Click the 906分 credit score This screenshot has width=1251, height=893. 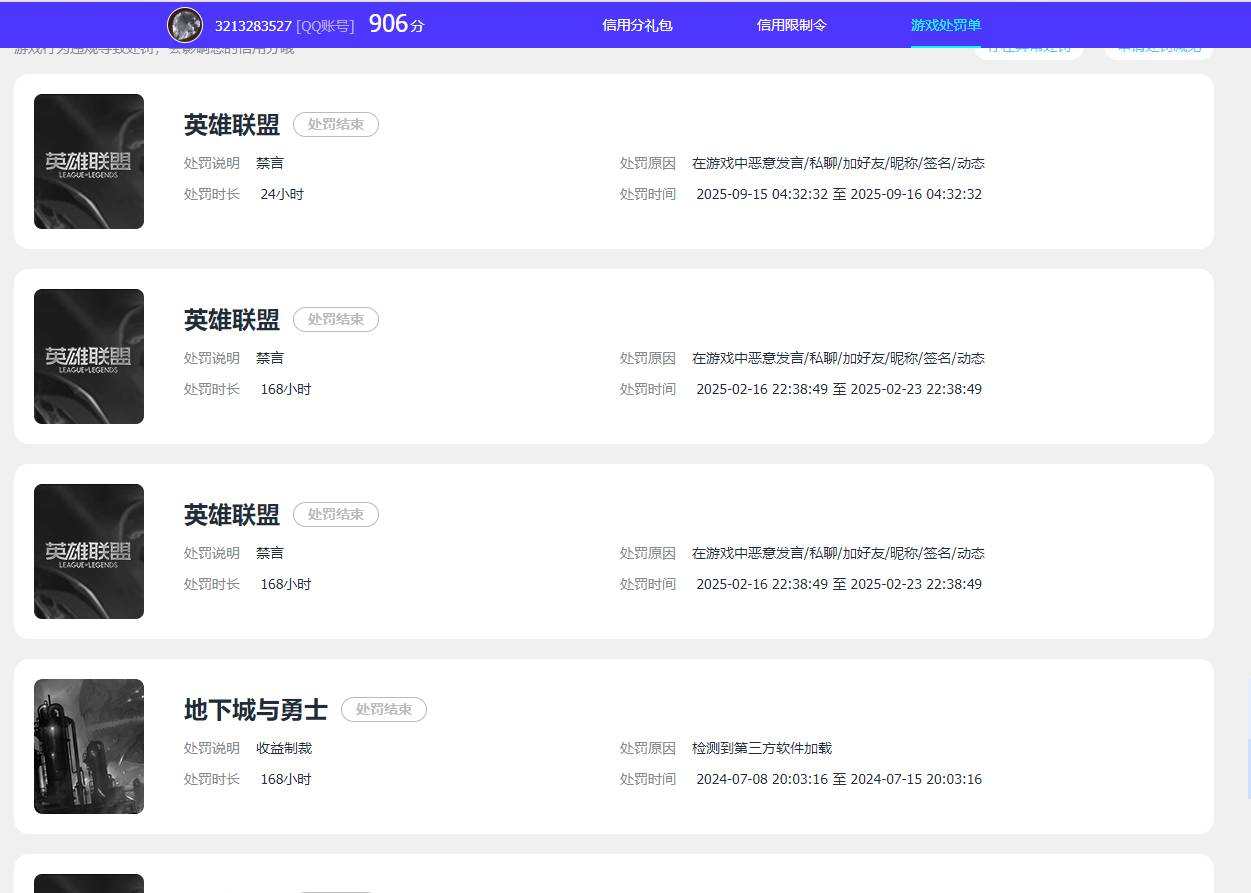click(396, 24)
